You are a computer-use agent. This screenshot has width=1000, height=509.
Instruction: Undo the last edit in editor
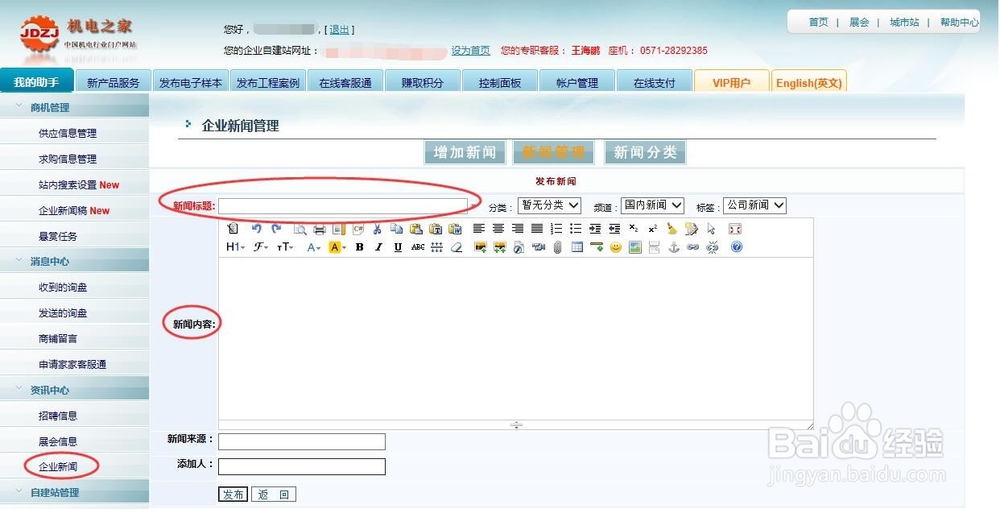(256, 228)
